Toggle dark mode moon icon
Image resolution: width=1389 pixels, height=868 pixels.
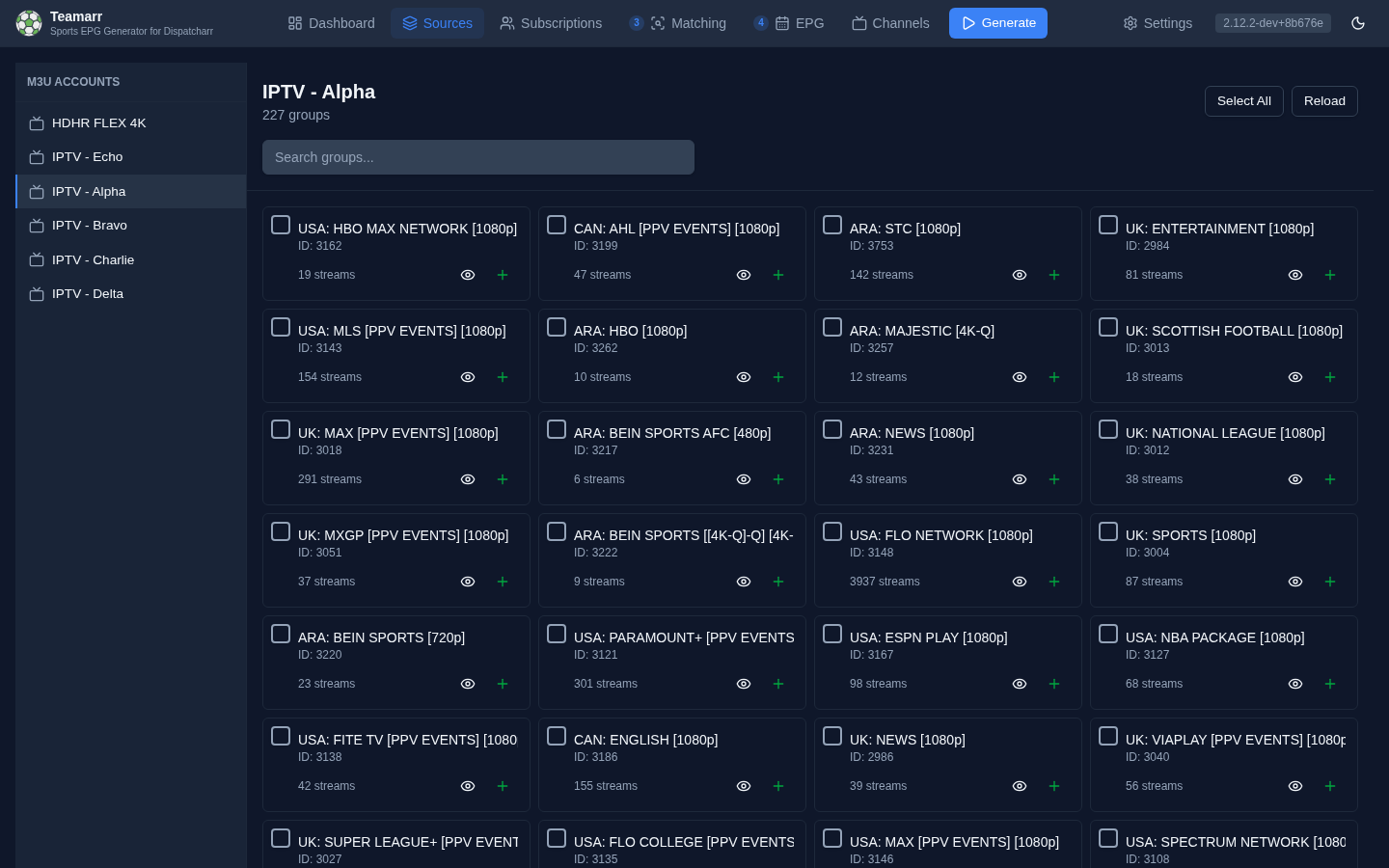click(x=1358, y=23)
